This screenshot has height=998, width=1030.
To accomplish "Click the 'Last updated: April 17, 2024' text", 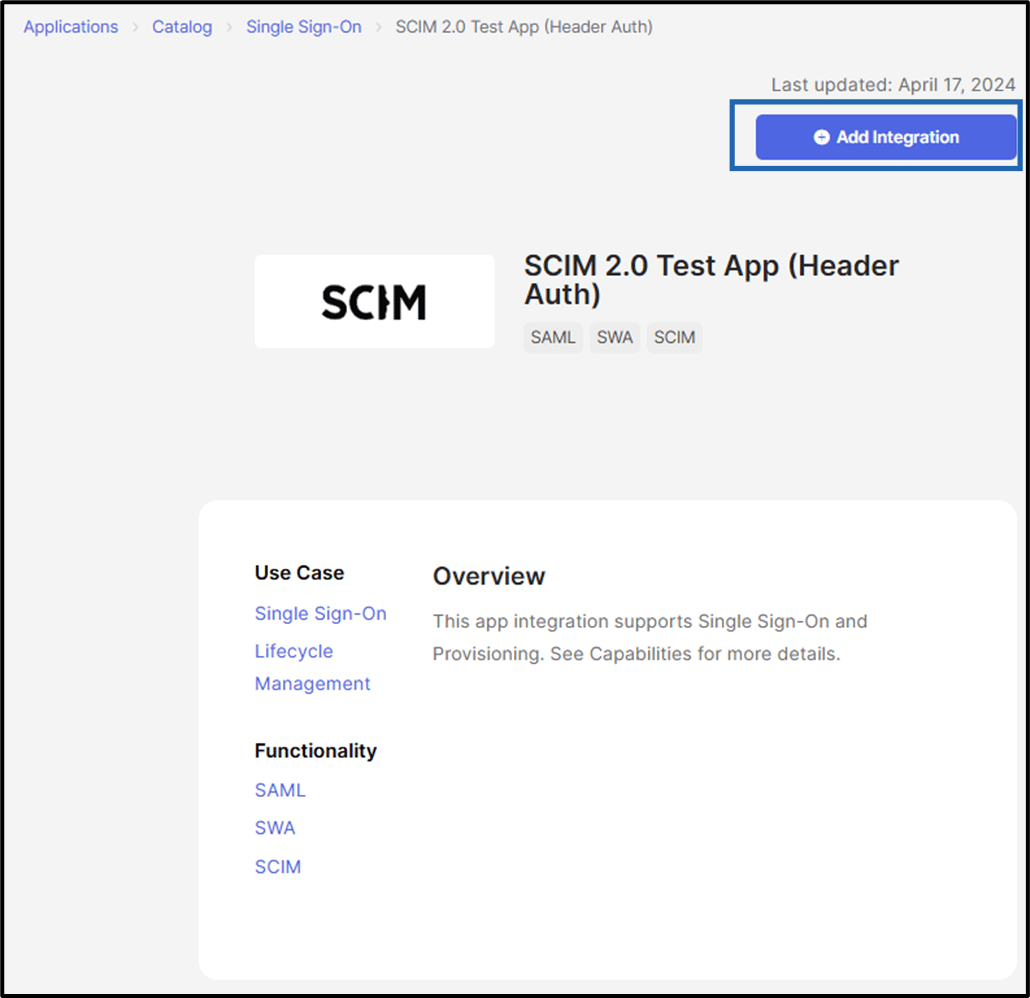I will (x=893, y=85).
